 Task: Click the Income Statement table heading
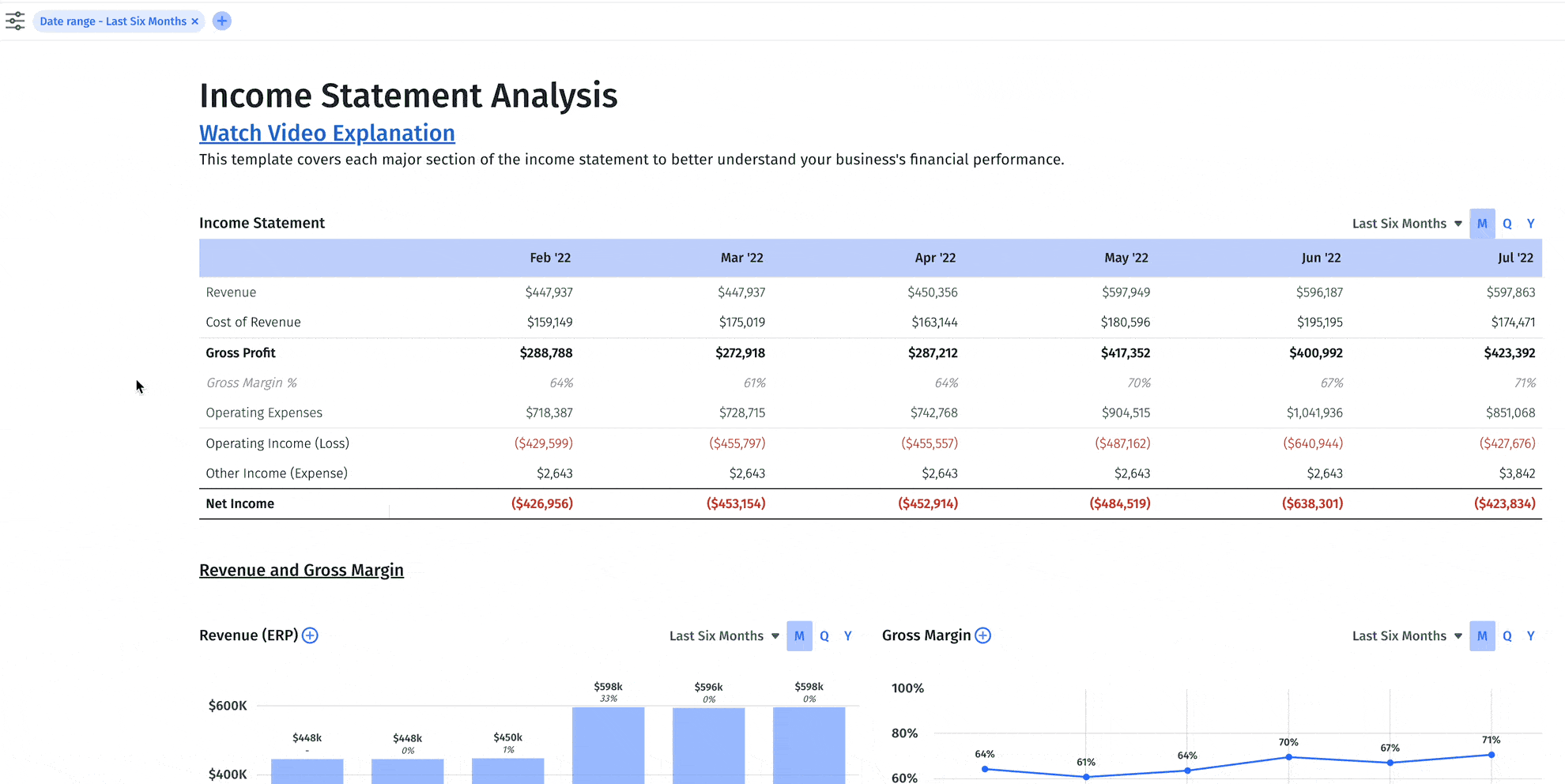point(262,223)
